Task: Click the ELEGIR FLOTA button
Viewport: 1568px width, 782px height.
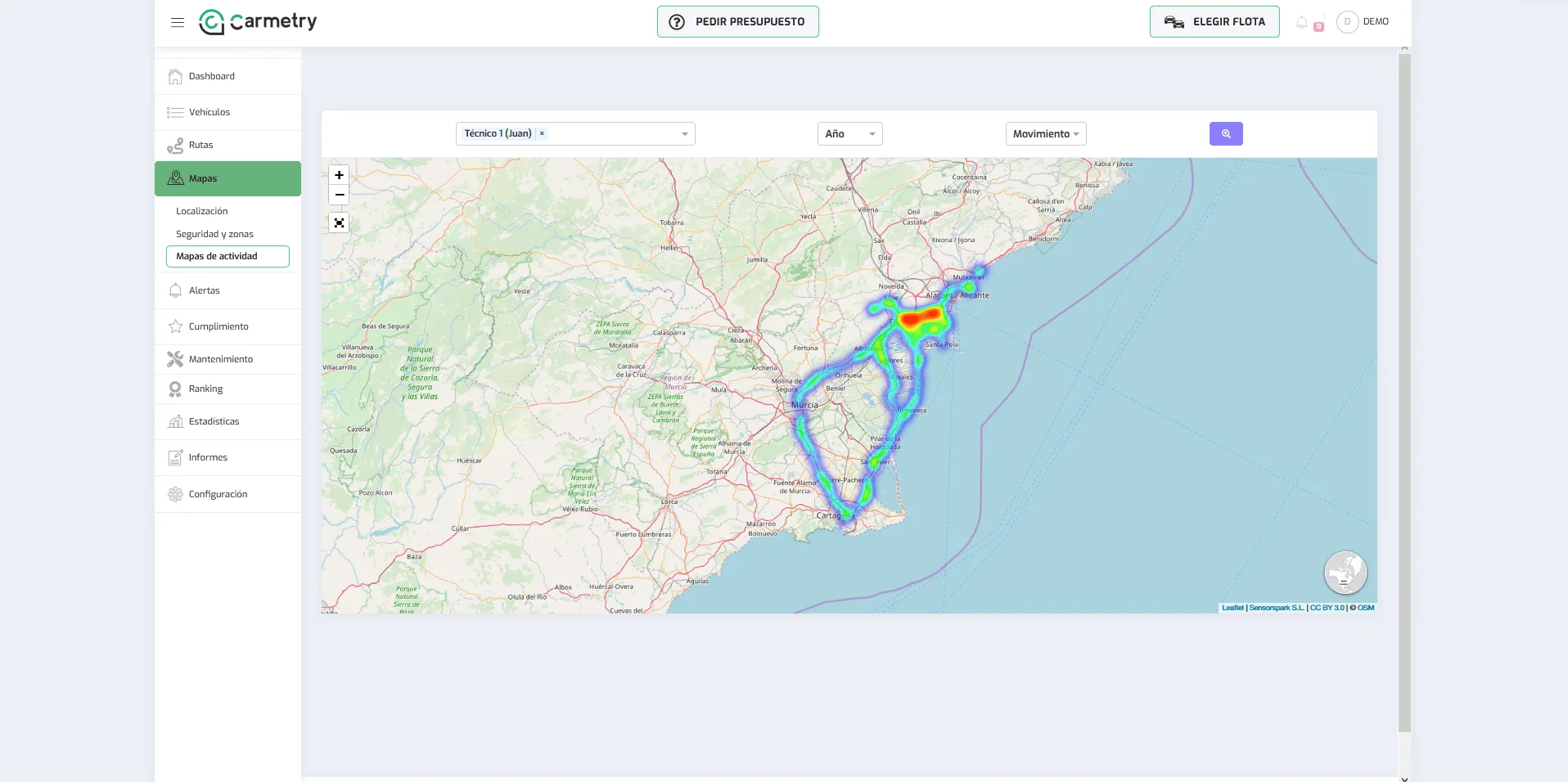Action: [1214, 22]
